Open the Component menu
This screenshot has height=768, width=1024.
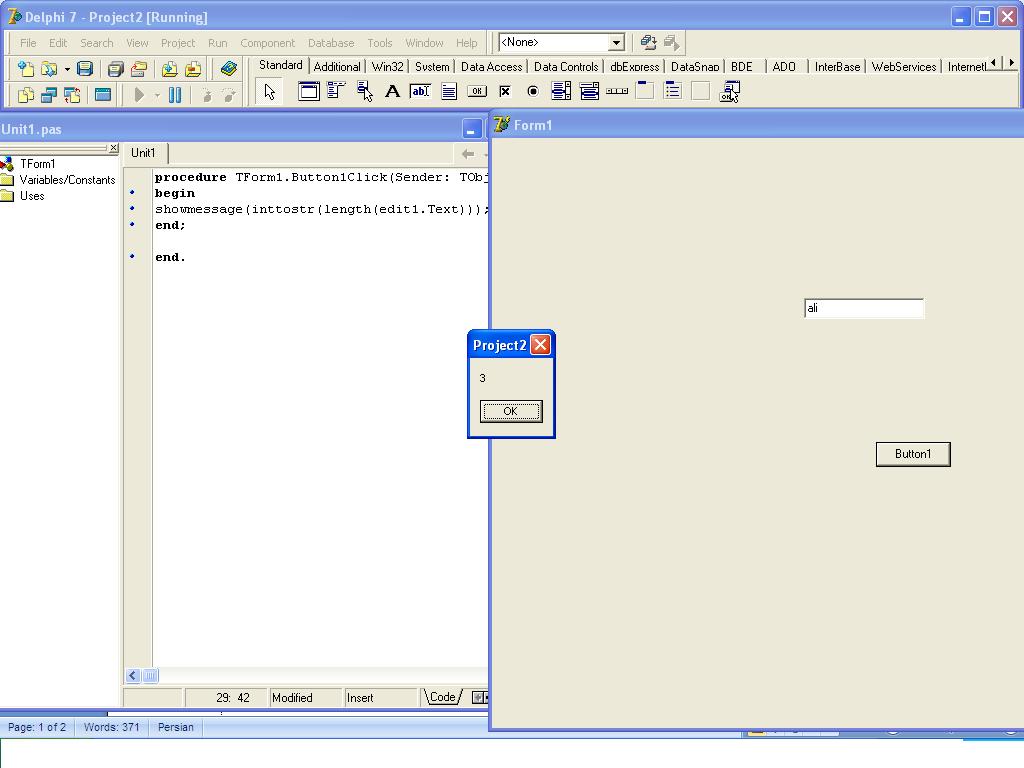click(x=267, y=43)
